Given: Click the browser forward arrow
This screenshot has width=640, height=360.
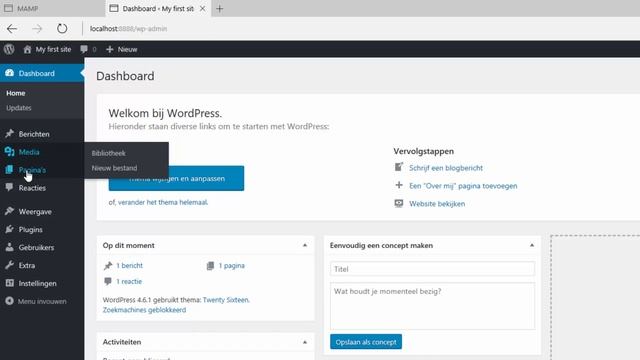Looking at the screenshot, I should (x=37, y=29).
